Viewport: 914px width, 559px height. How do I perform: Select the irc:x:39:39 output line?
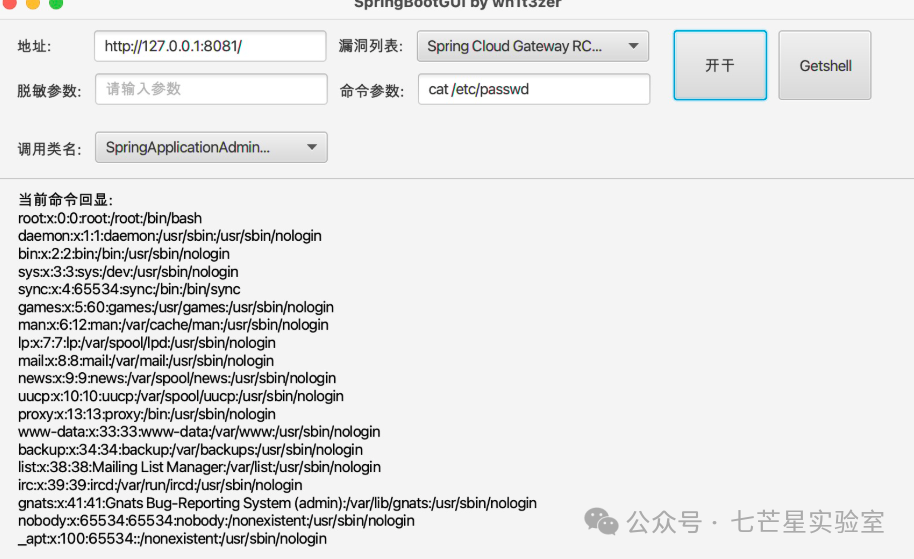tap(160, 485)
